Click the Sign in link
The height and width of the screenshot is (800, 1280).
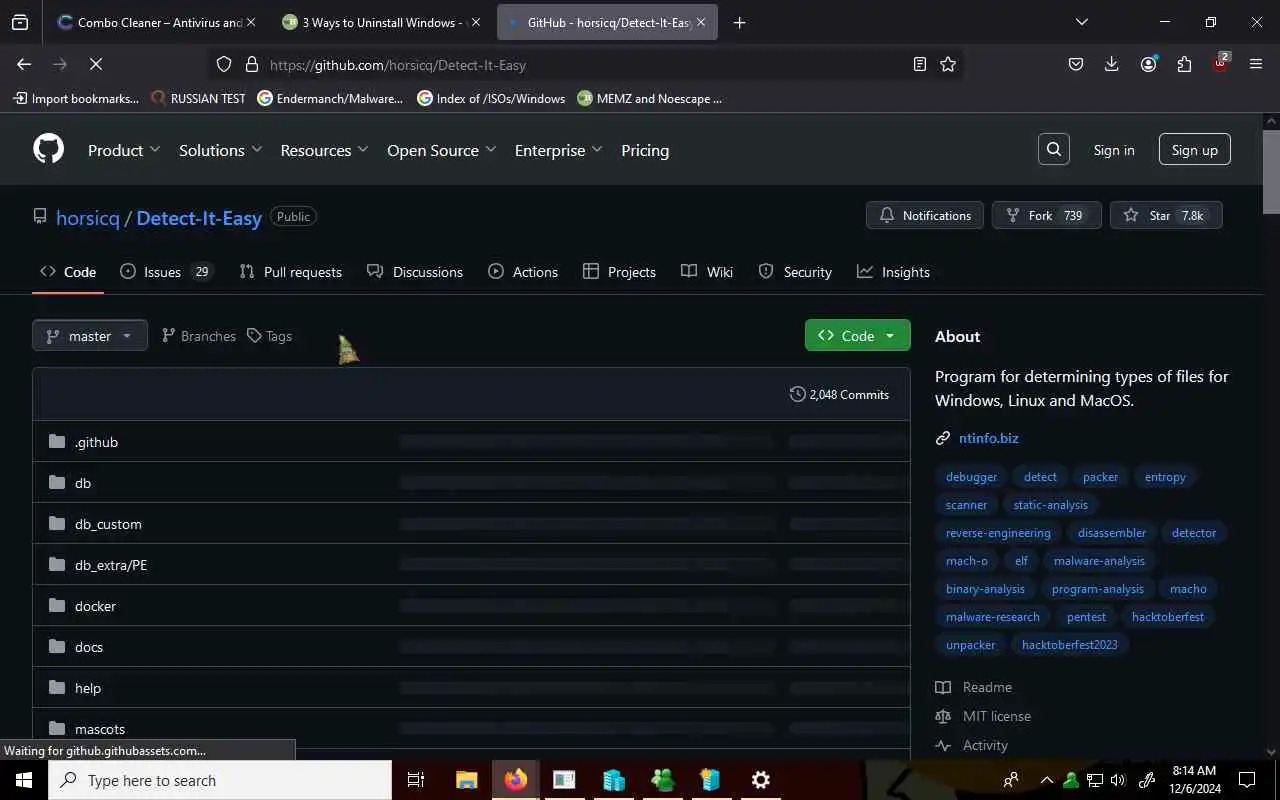point(1114,150)
